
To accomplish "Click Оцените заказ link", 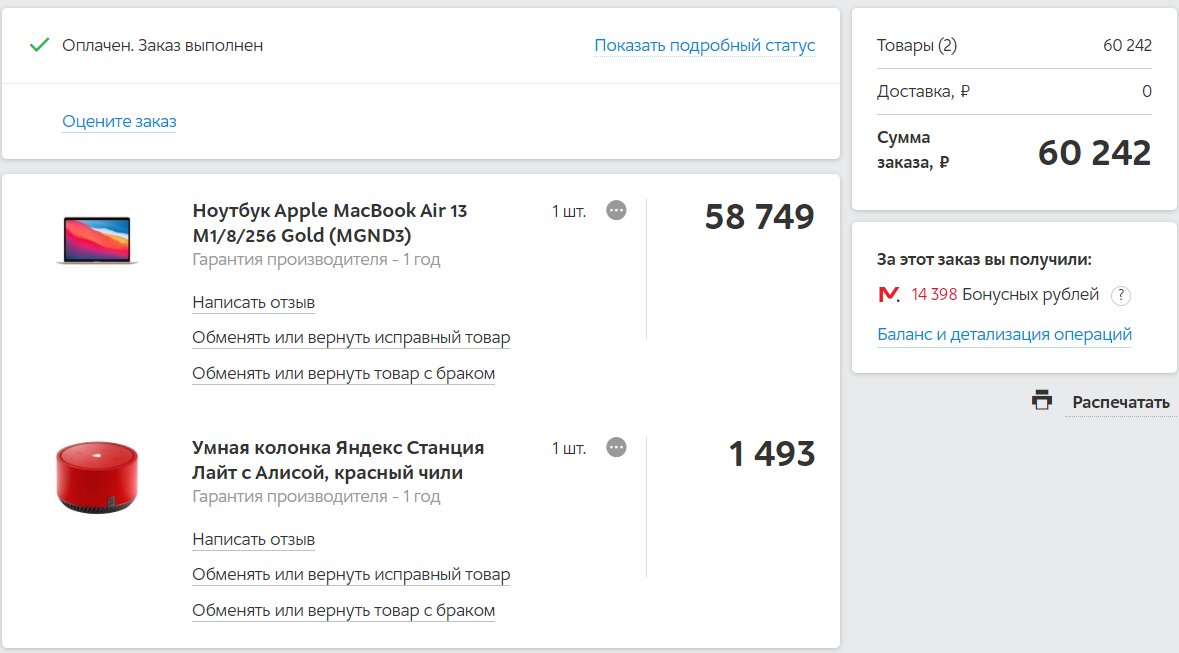I will (x=119, y=121).
